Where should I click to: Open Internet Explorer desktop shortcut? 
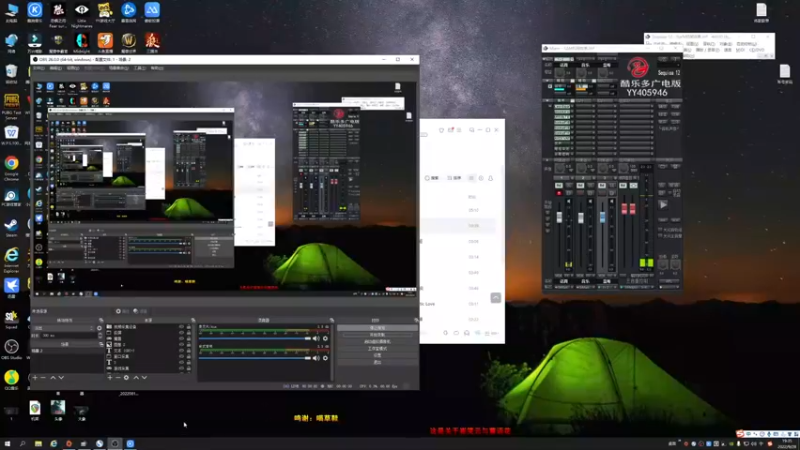point(11,259)
